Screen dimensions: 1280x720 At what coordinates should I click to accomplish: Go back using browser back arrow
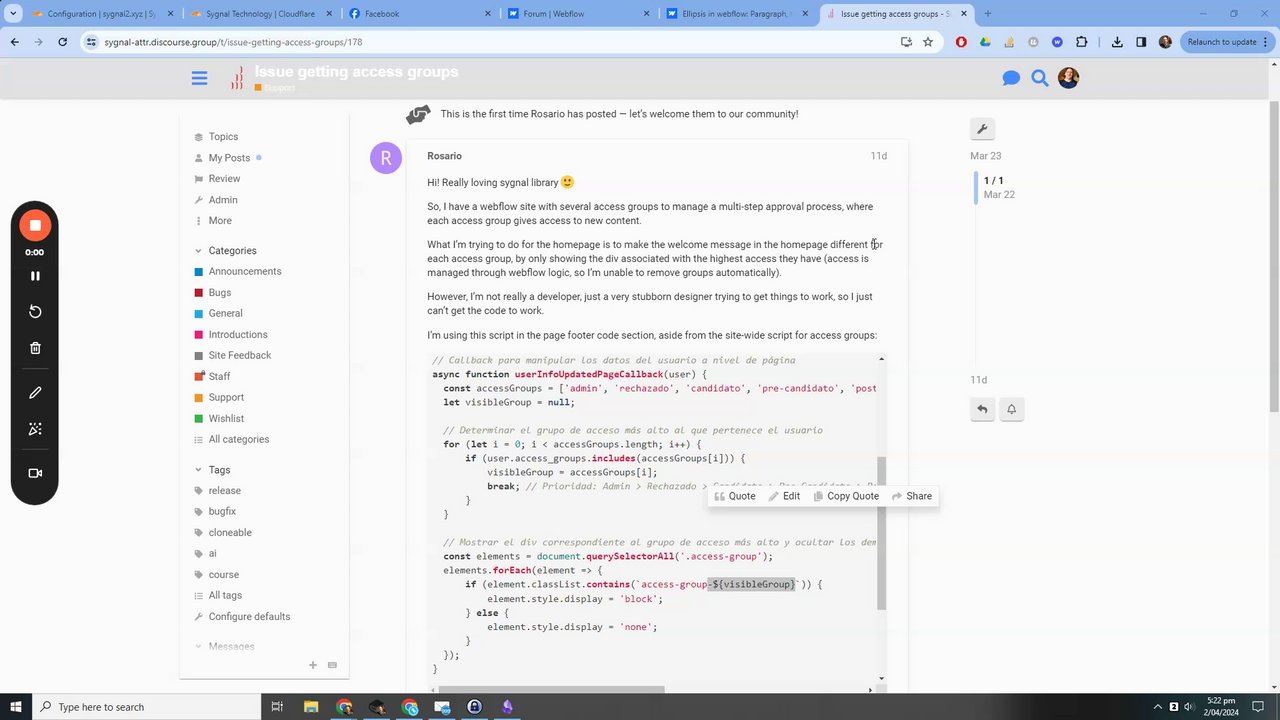(x=14, y=42)
